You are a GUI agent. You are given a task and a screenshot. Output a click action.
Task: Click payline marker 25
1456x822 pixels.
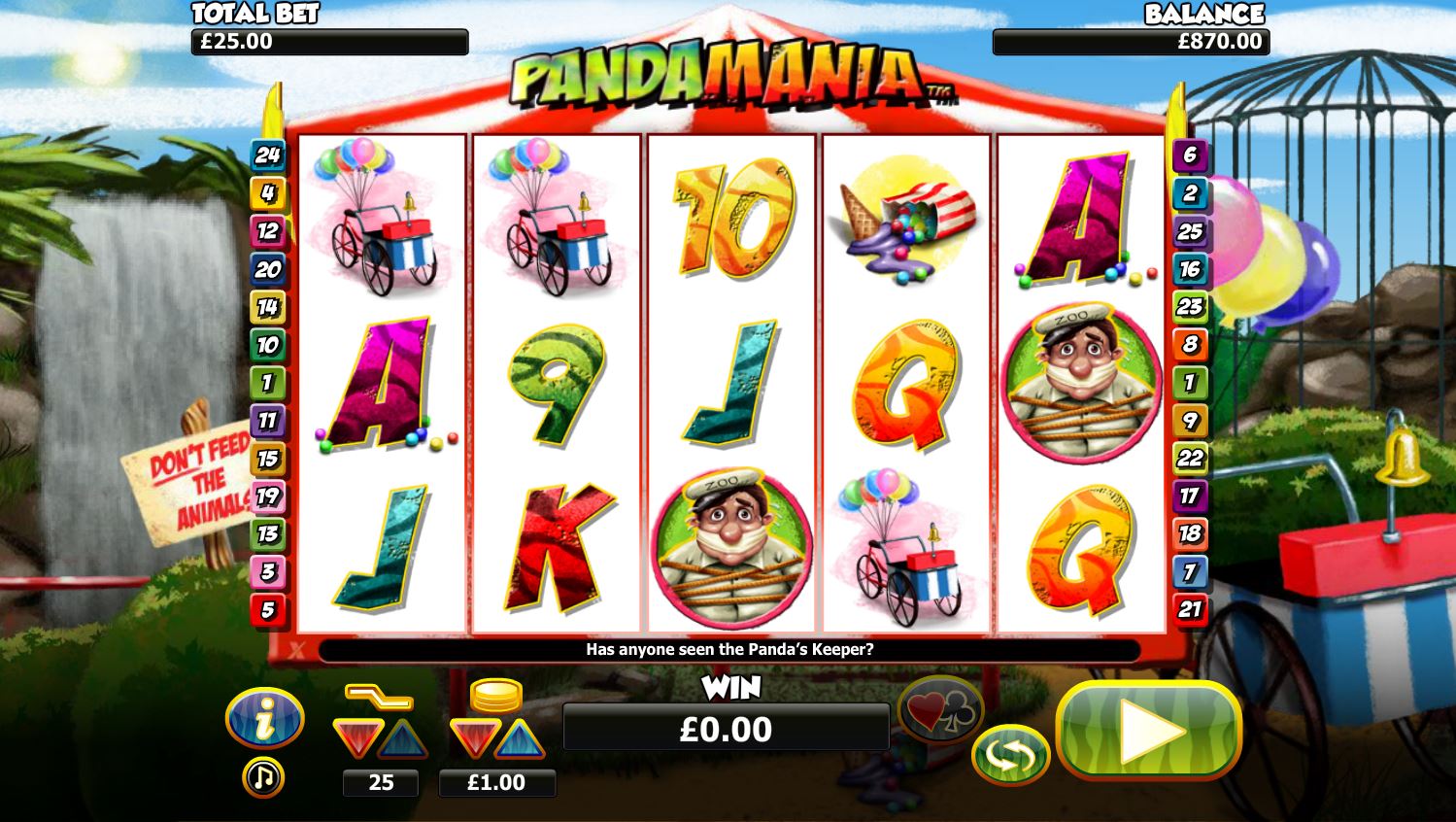coord(1190,231)
